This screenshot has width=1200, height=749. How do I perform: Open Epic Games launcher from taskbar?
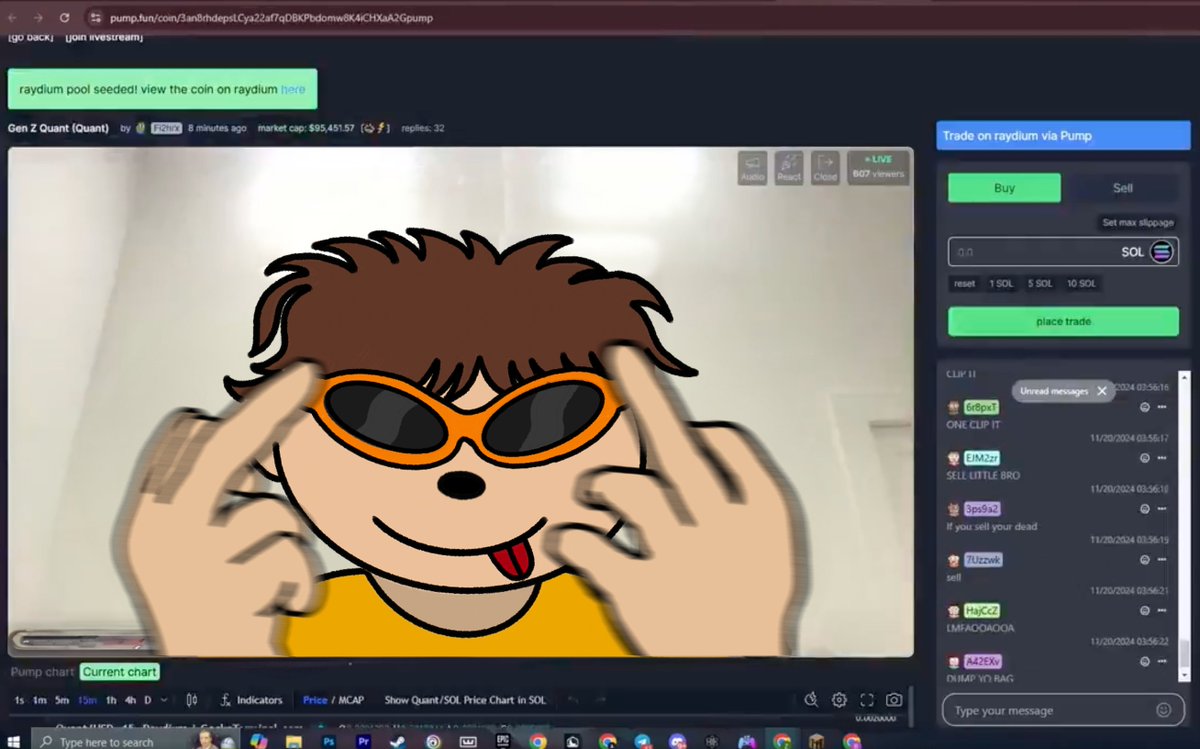tap(503, 741)
